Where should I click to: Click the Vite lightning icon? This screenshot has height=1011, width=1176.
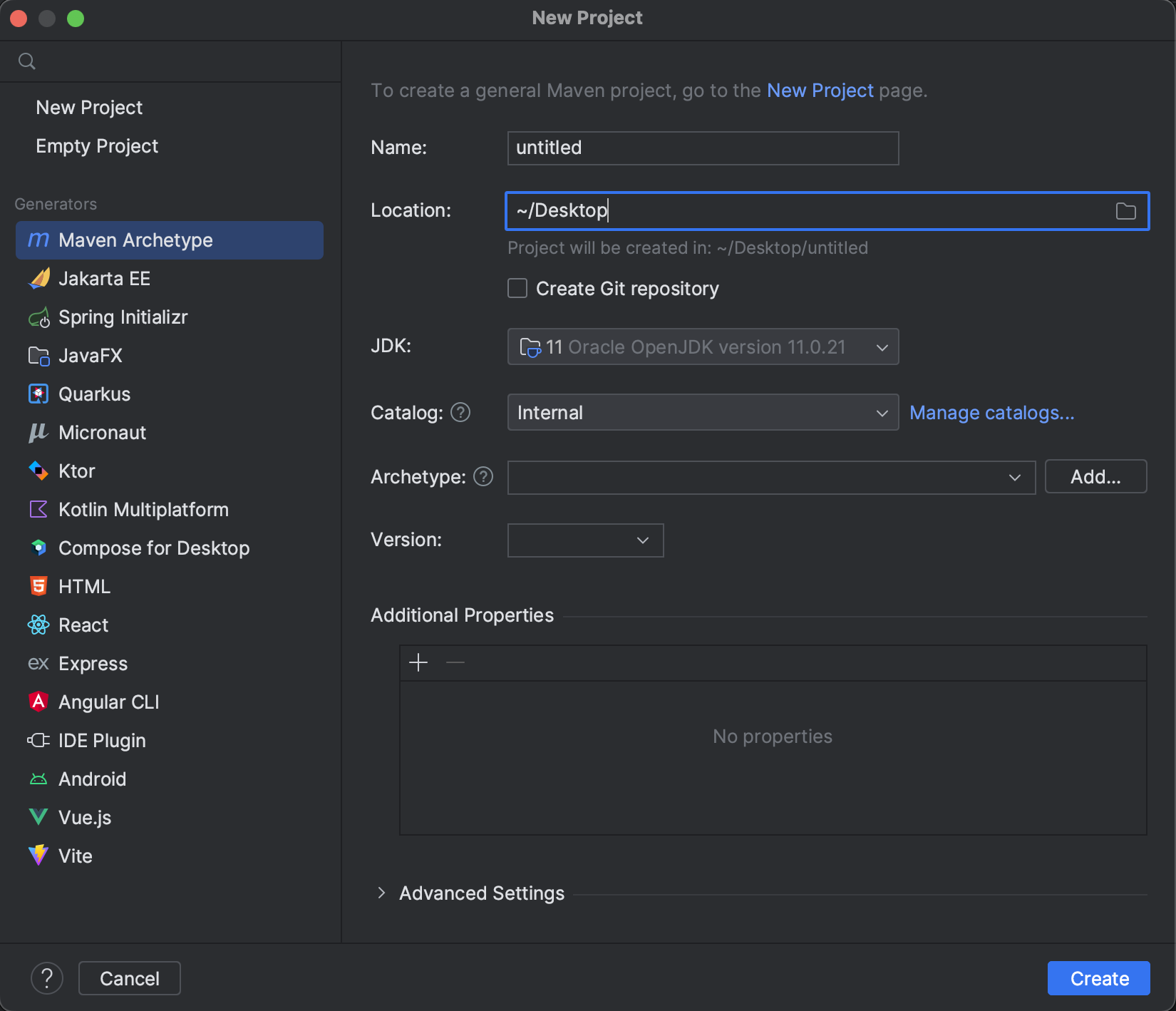click(x=38, y=856)
